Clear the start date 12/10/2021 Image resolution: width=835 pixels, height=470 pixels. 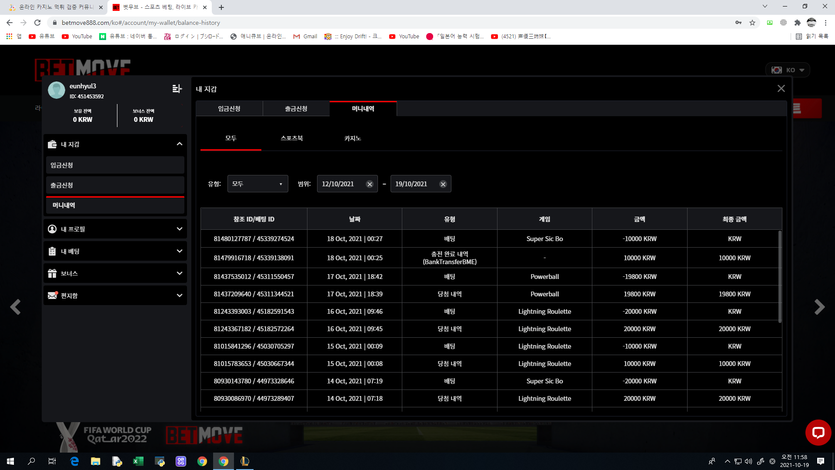[x=370, y=184]
